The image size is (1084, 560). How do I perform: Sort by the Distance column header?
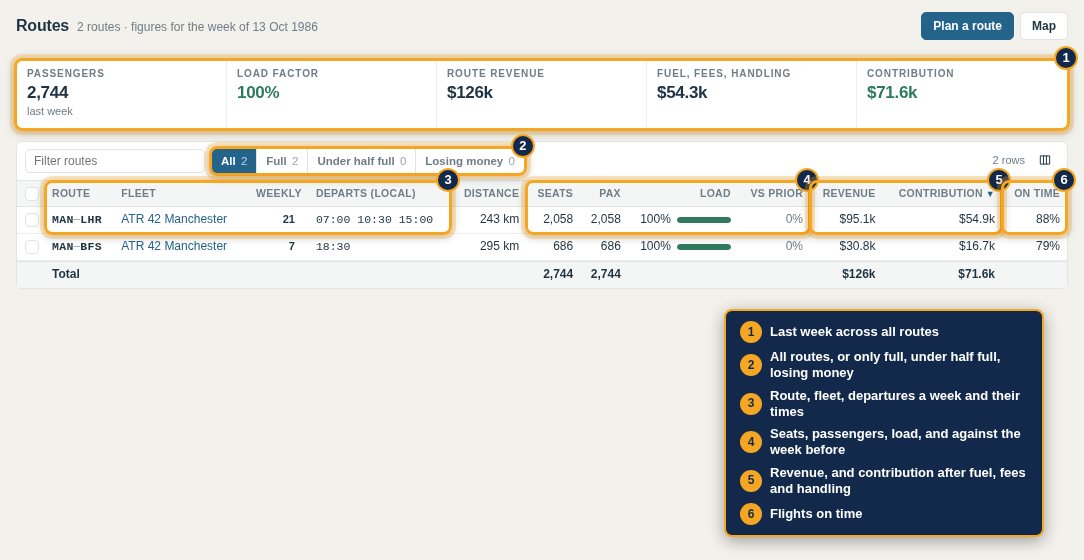pyautogui.click(x=492, y=194)
